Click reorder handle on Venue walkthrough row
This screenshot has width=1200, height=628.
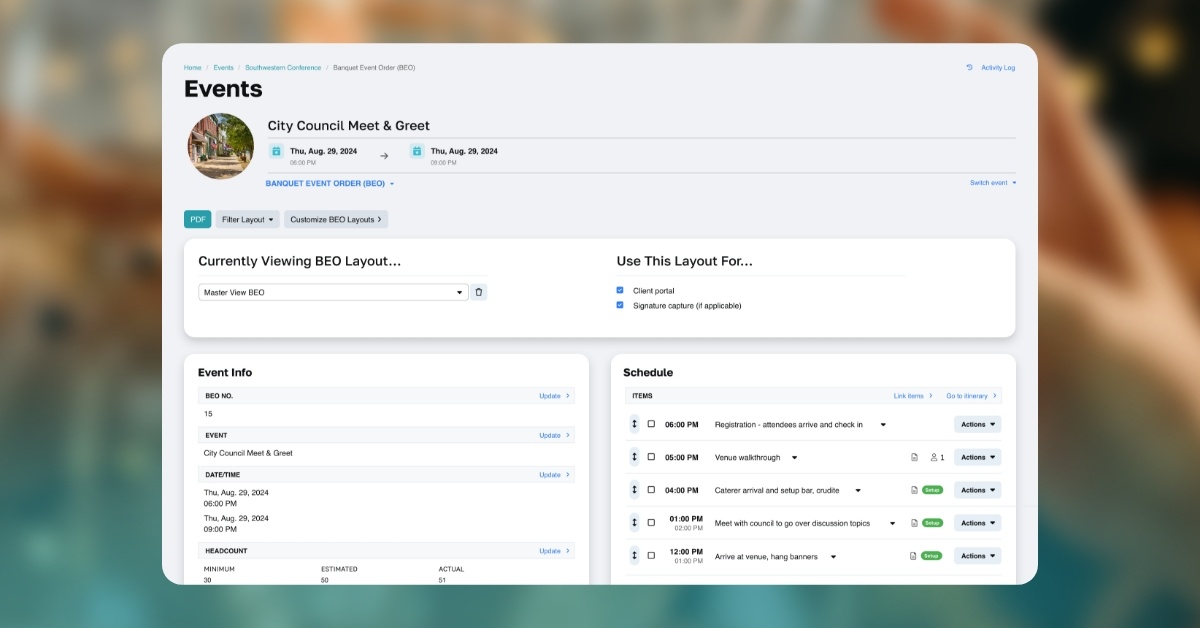pos(634,457)
